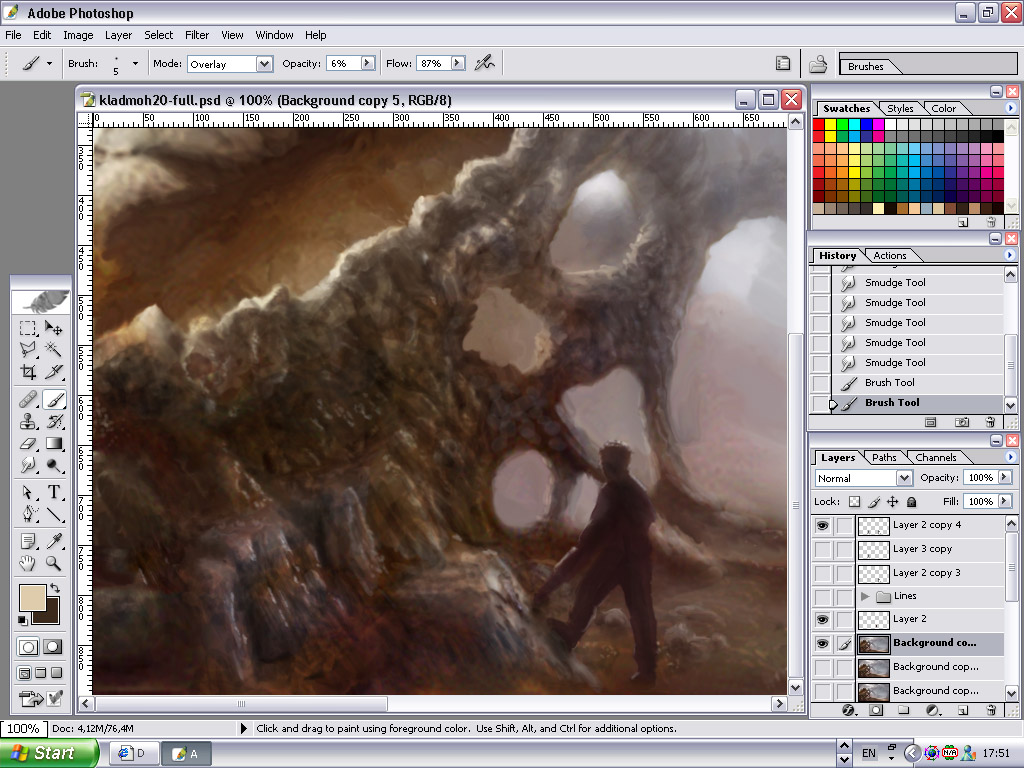The height and width of the screenshot is (768, 1024).
Task: Open the brush Opacity slider arrow
Action: tap(368, 63)
